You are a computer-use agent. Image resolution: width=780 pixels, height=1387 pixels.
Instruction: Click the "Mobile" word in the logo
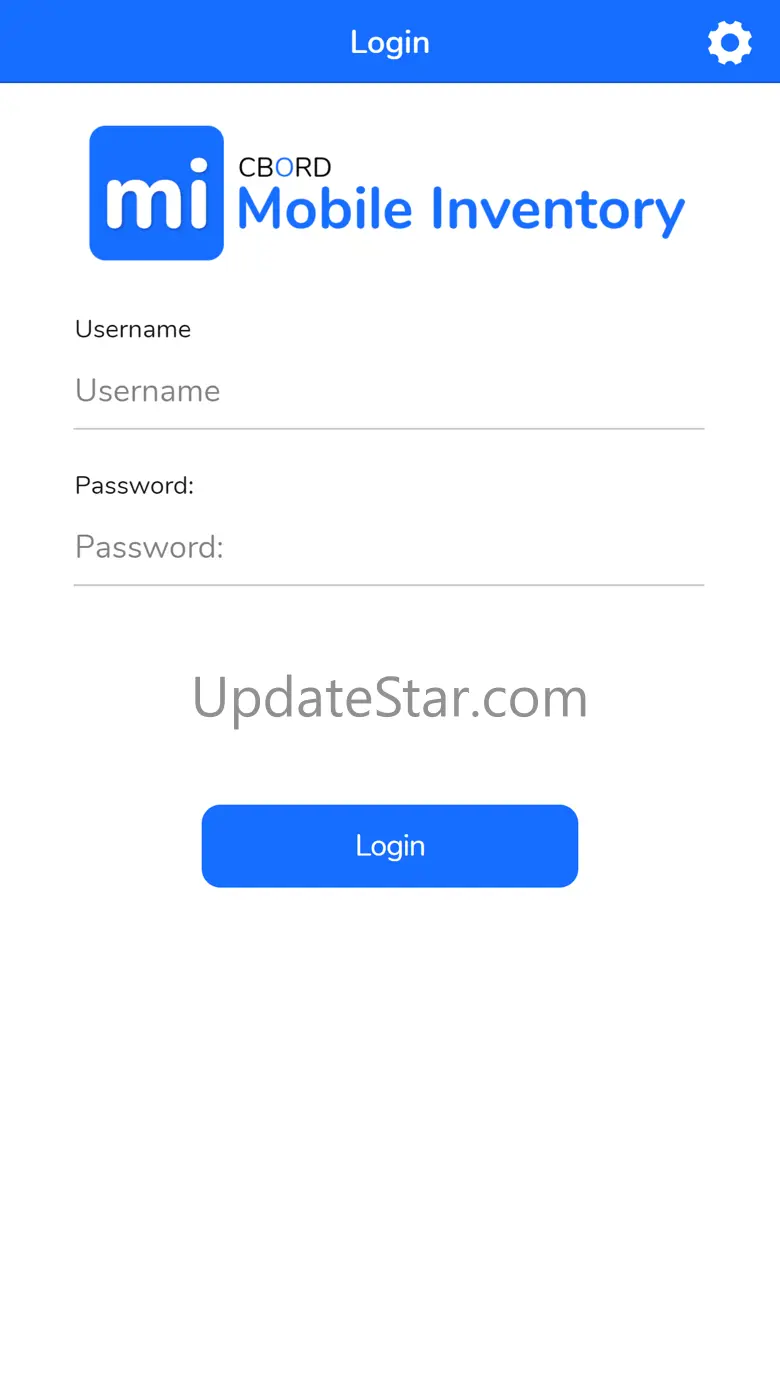click(x=325, y=209)
